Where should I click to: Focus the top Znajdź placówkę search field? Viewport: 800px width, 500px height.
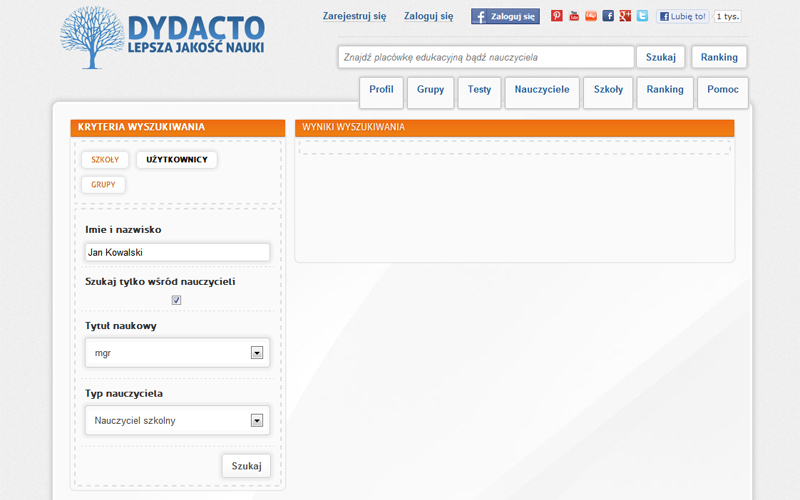click(x=486, y=57)
